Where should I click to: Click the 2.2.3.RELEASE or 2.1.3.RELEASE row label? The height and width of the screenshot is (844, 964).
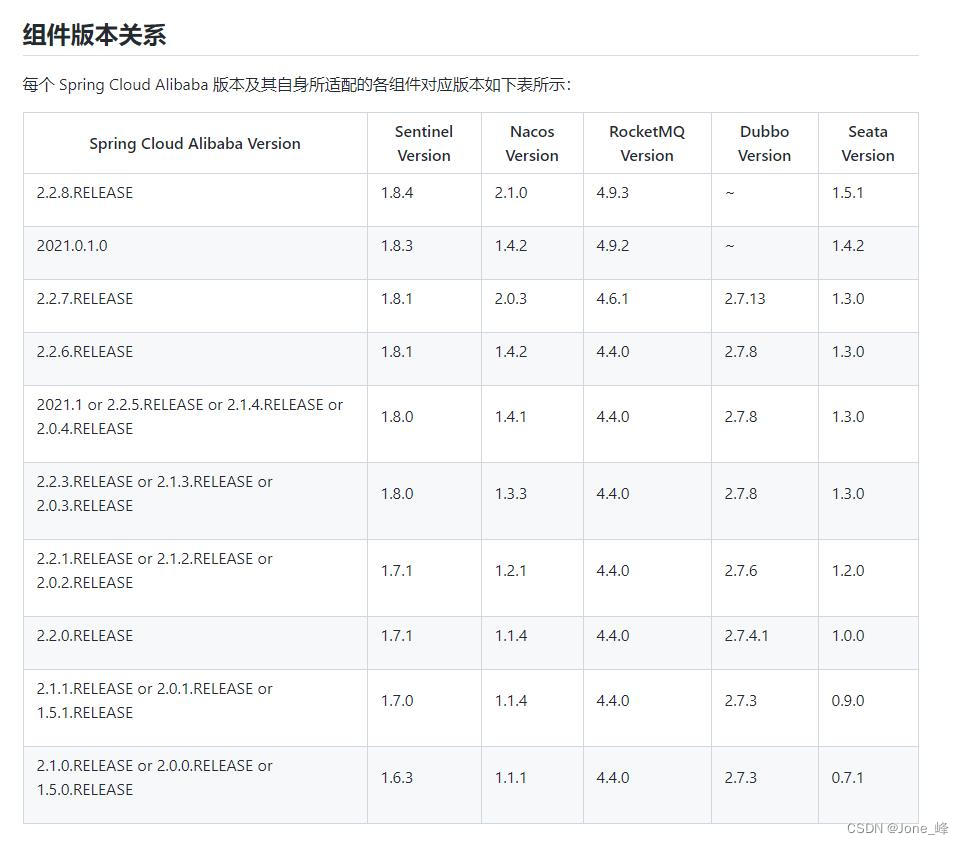154,493
